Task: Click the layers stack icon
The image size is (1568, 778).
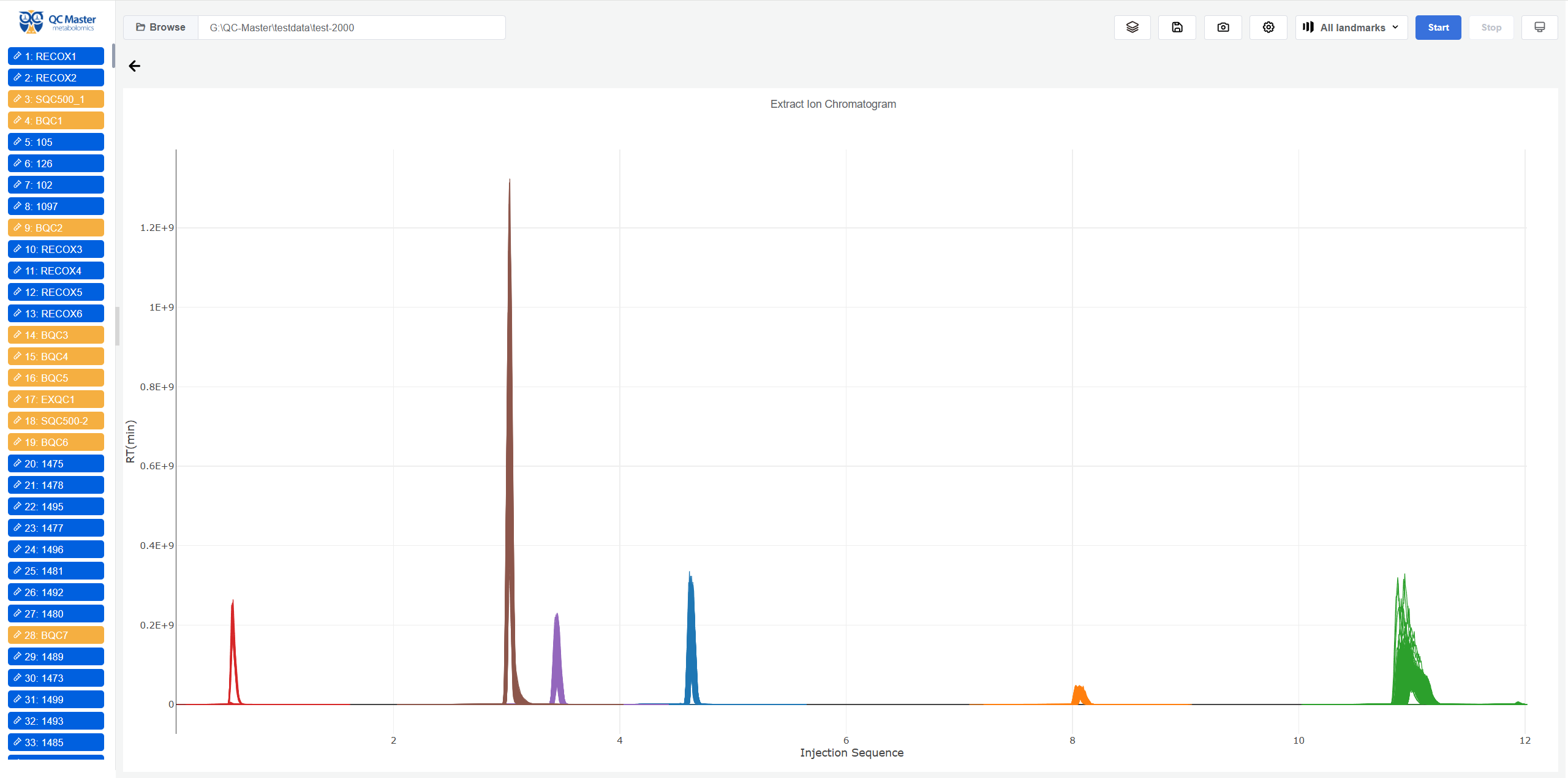Action: click(1132, 28)
